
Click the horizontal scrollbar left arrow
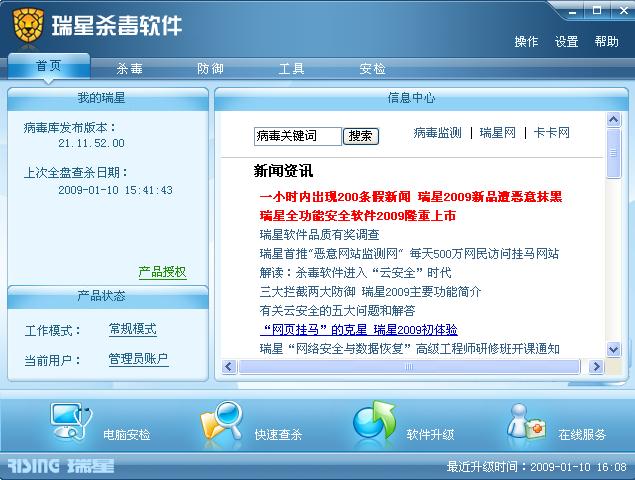tap(229, 367)
